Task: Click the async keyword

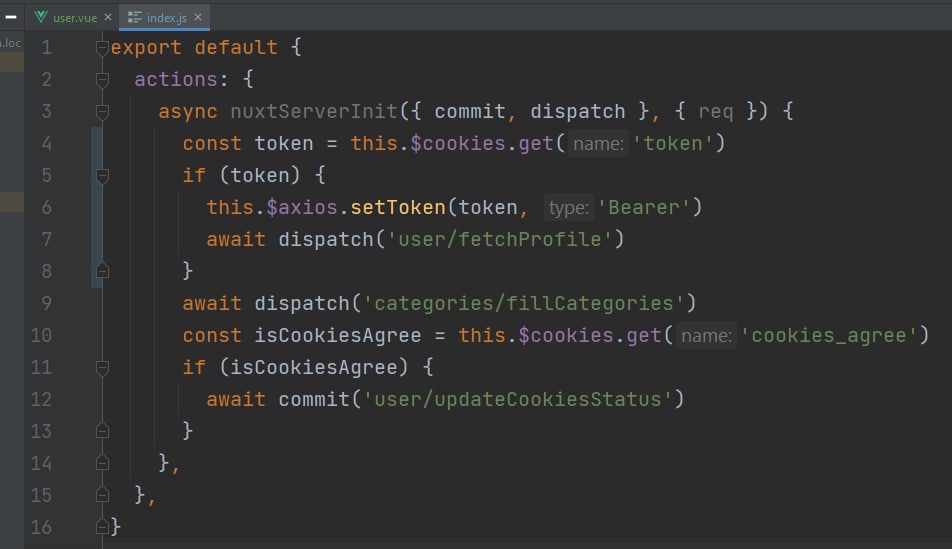Action: click(x=188, y=112)
